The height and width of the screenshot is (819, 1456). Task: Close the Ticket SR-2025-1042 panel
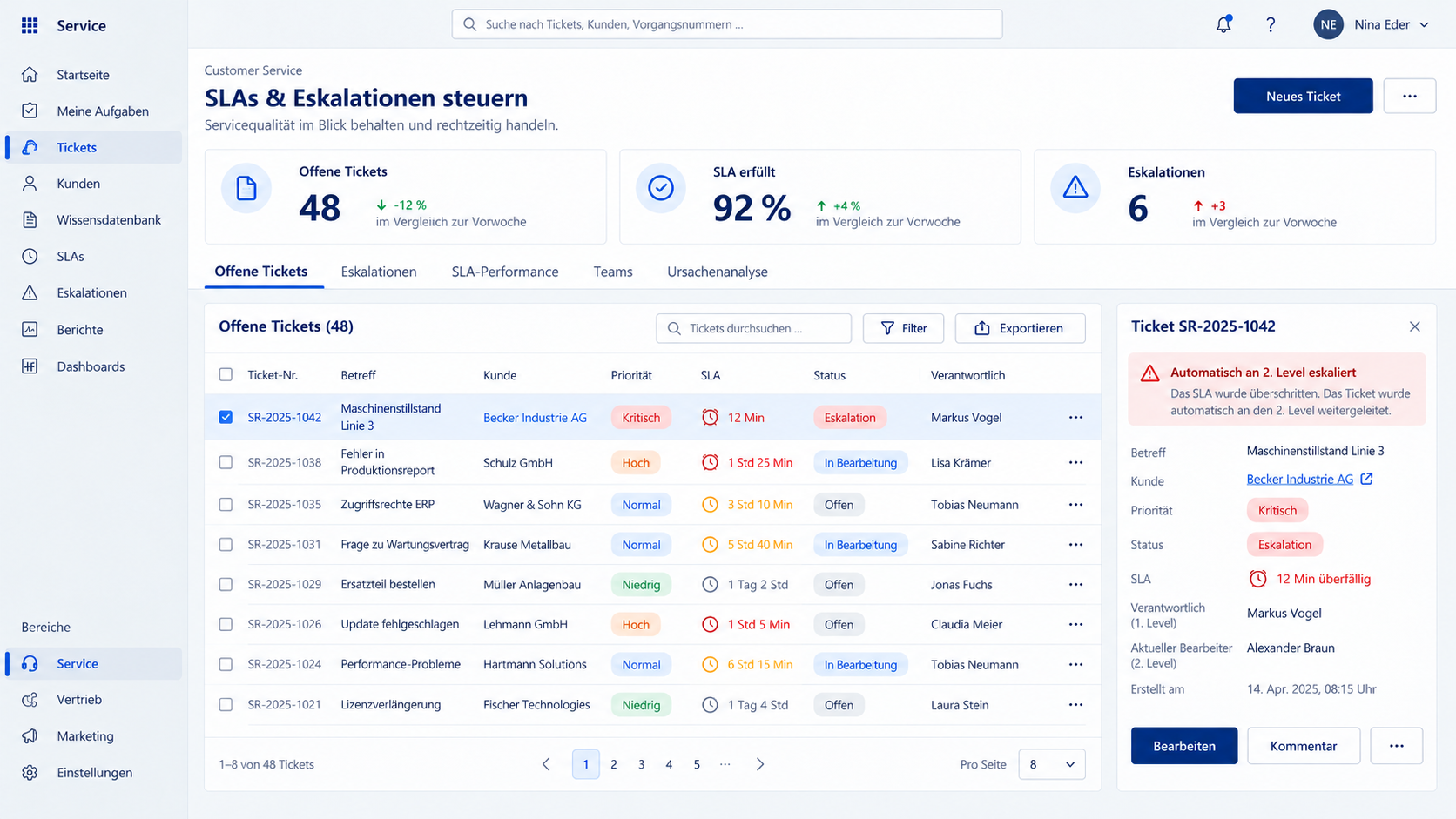pos(1414,326)
